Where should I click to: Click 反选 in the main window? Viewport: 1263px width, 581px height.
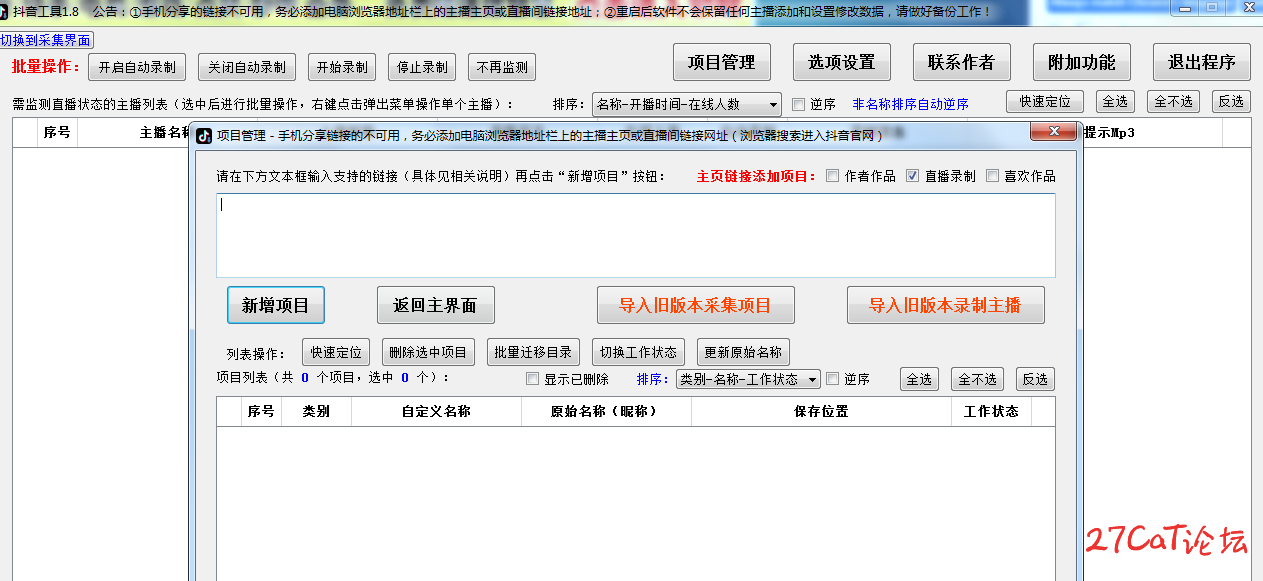point(1231,101)
